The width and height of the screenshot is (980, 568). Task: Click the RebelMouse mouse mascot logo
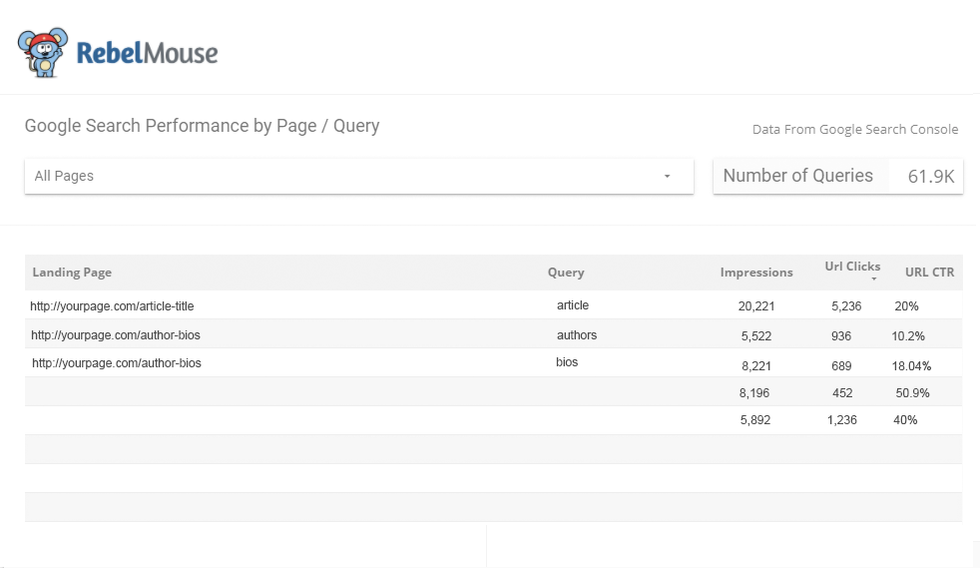tap(43, 52)
